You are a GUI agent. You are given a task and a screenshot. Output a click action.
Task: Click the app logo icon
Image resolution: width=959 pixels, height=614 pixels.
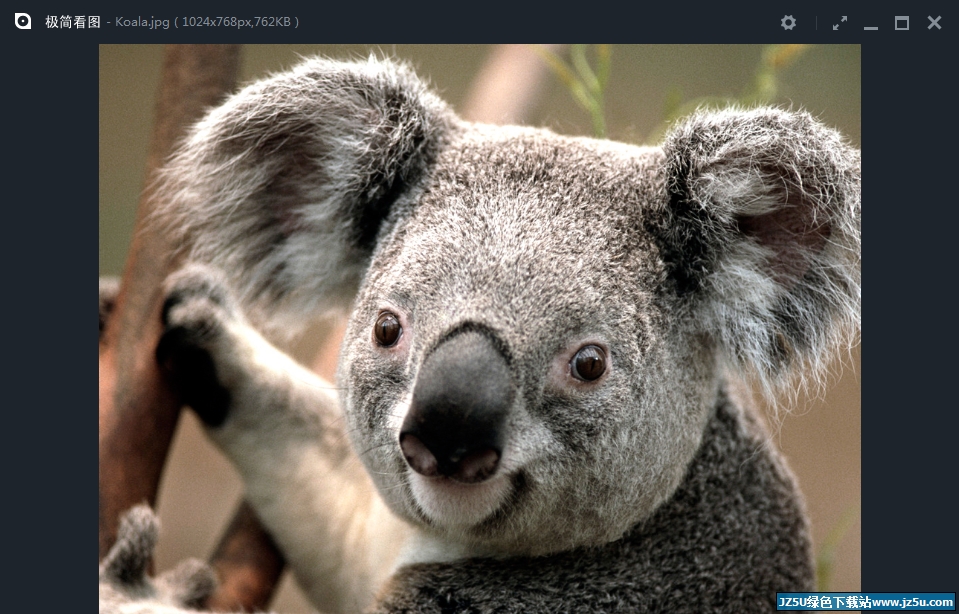[x=23, y=21]
